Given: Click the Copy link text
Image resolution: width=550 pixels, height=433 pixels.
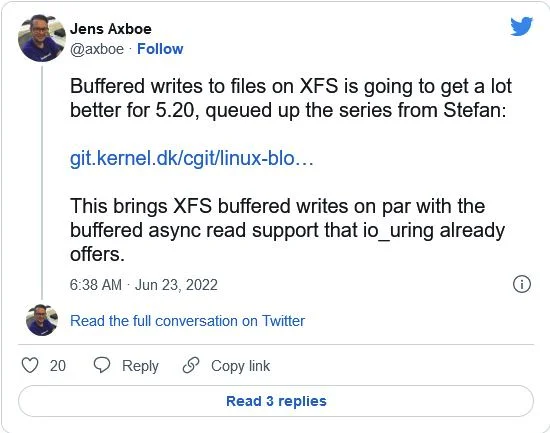Looking at the screenshot, I should (x=240, y=366).
